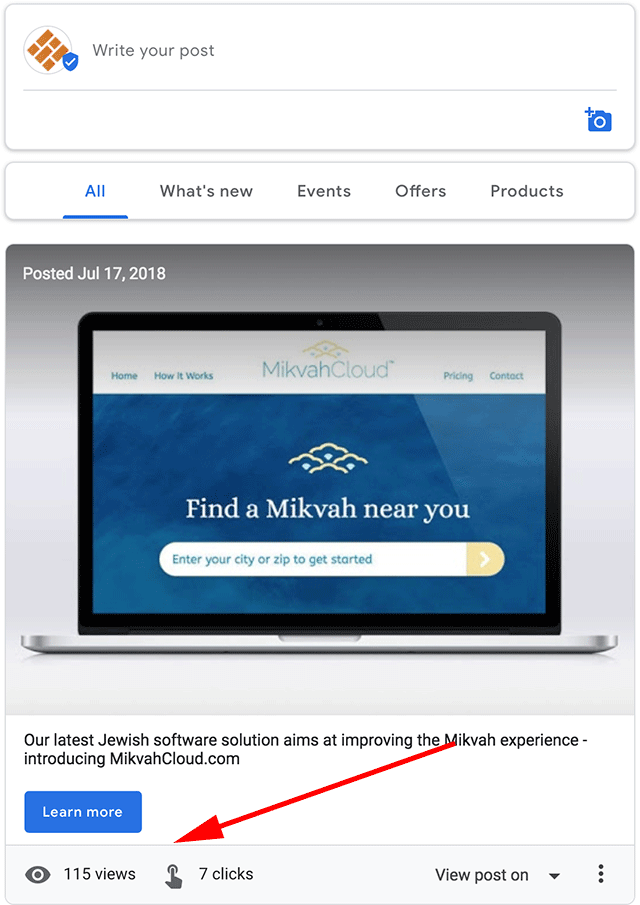The image size is (640, 905).
Task: Click the Learn more button
Action: click(83, 811)
